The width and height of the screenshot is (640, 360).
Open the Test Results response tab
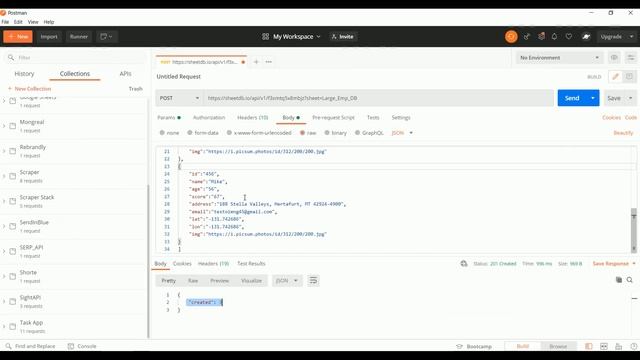[251, 264]
